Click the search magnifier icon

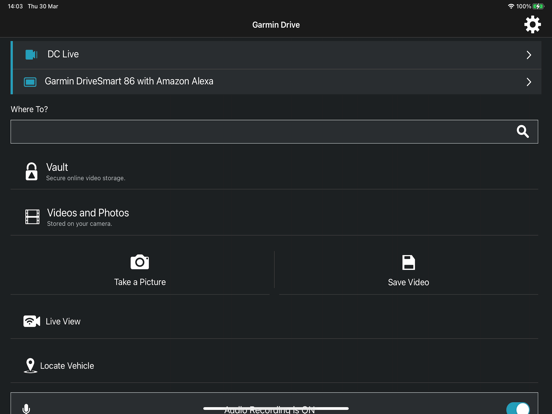point(523,132)
